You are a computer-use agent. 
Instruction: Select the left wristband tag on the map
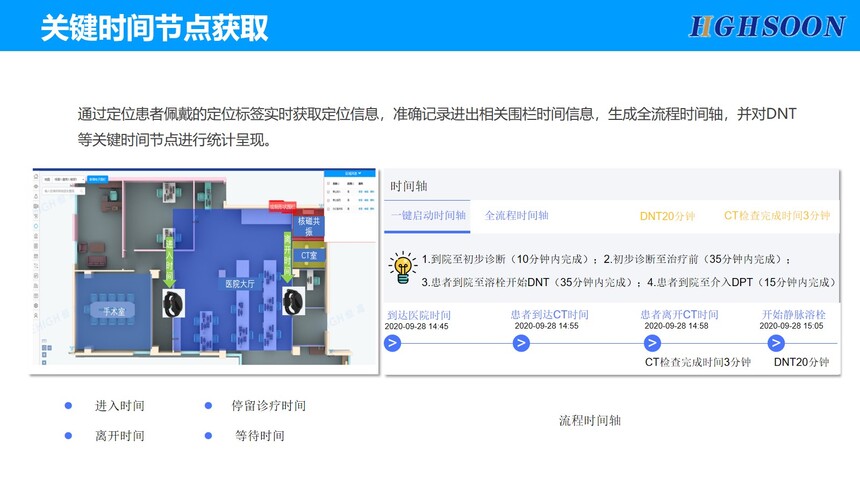click(173, 301)
